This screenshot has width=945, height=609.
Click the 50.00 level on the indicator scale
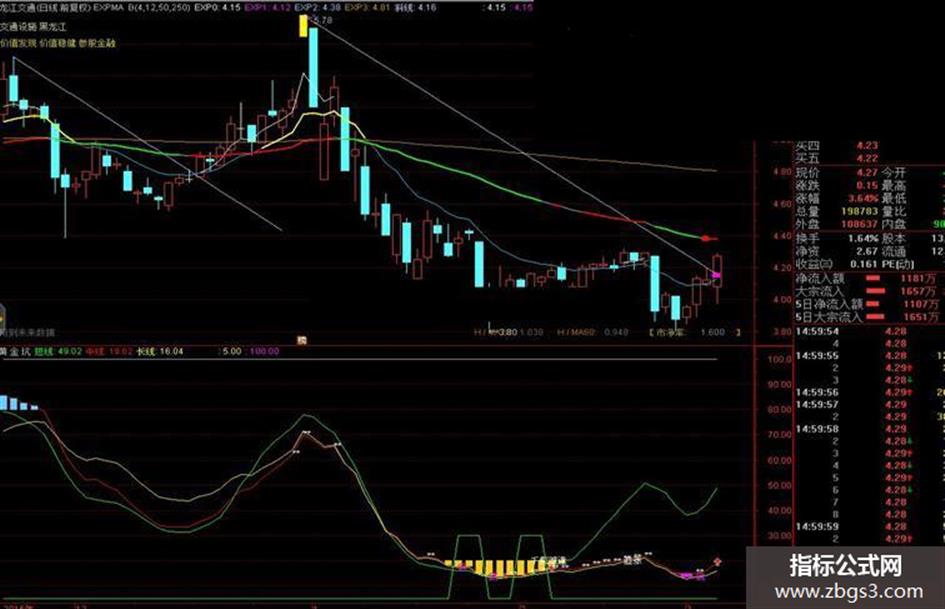[780, 485]
